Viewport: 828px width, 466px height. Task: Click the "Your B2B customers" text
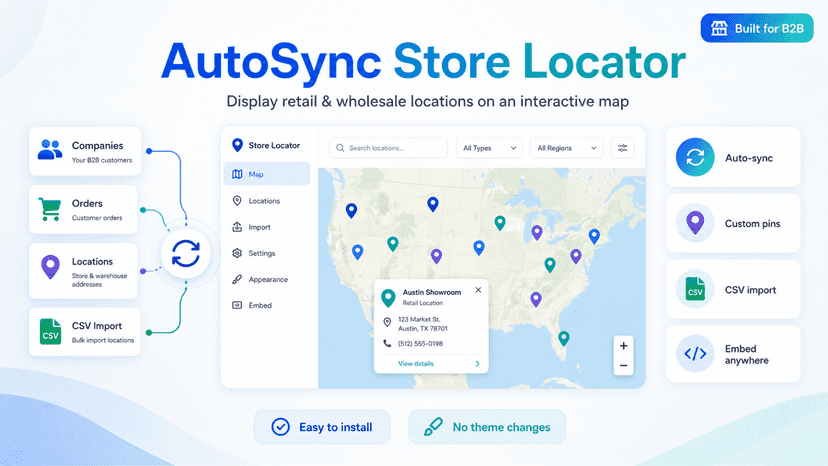tap(102, 160)
